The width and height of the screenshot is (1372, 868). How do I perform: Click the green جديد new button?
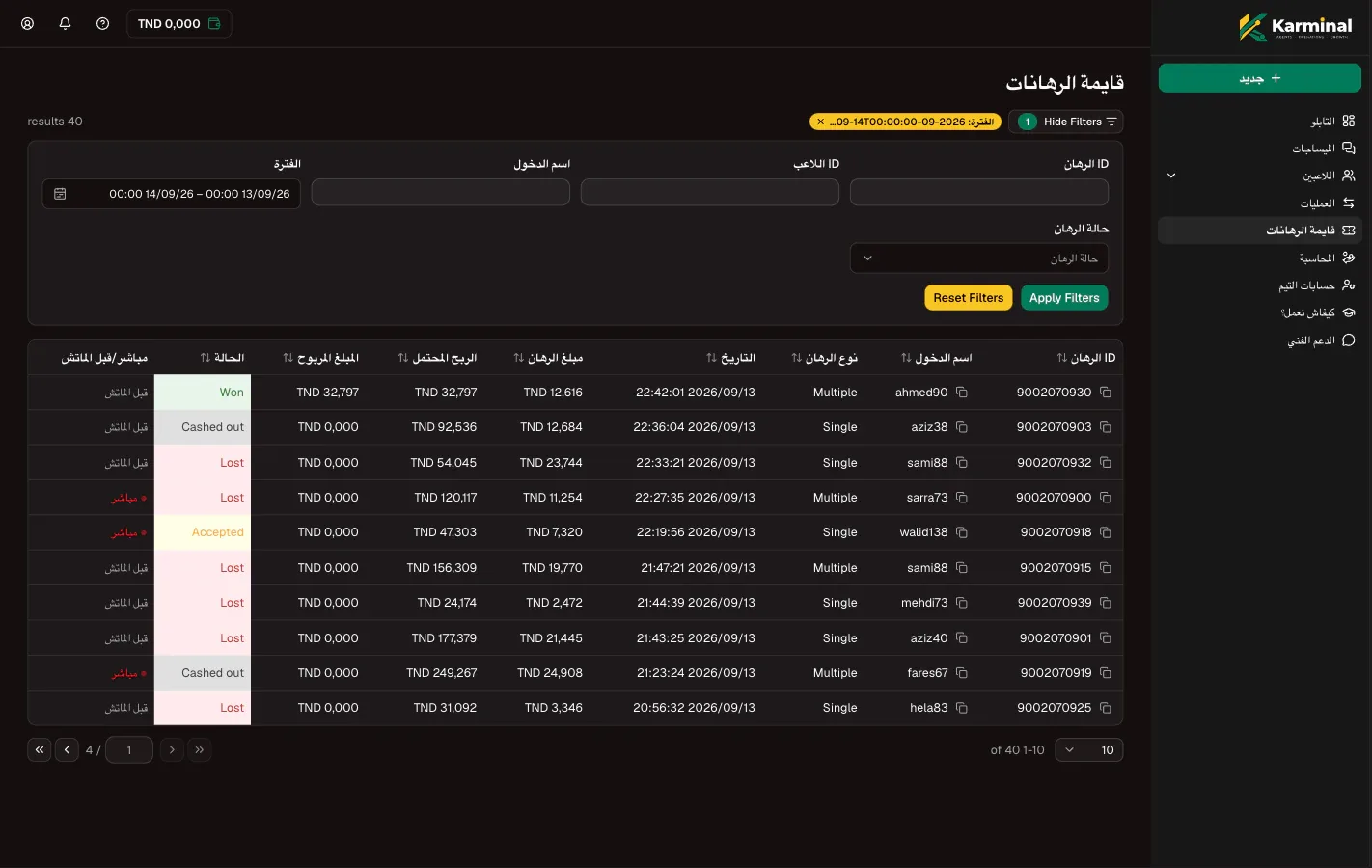tap(1260, 78)
